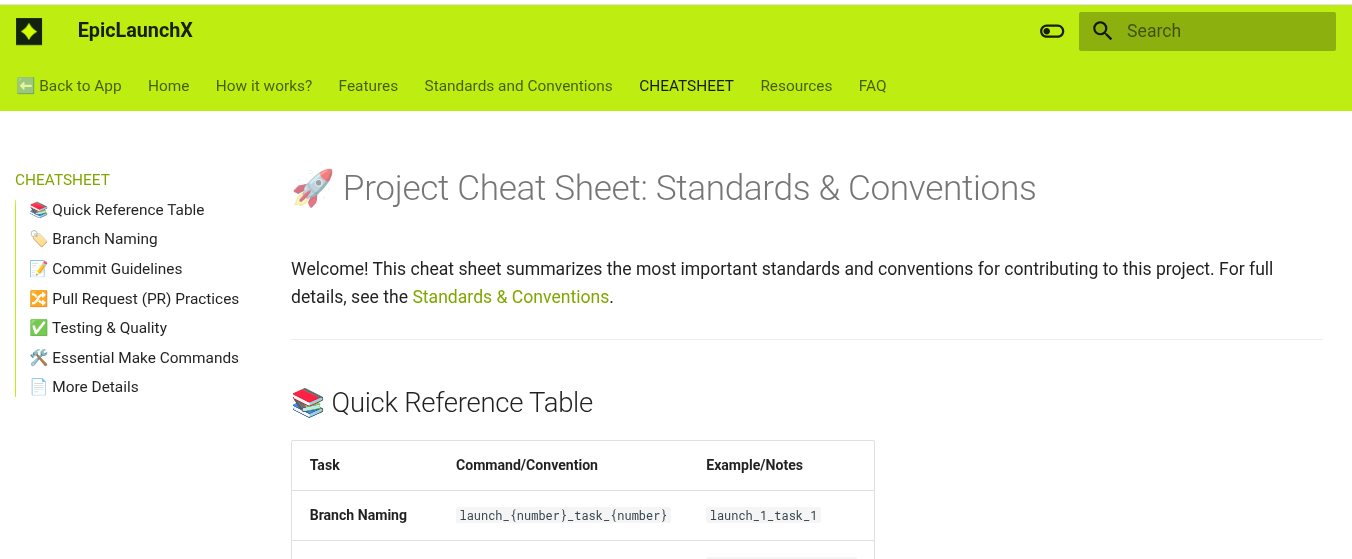Screen dimensions: 1352x559
Task: Select the Resources tab
Action: point(796,86)
